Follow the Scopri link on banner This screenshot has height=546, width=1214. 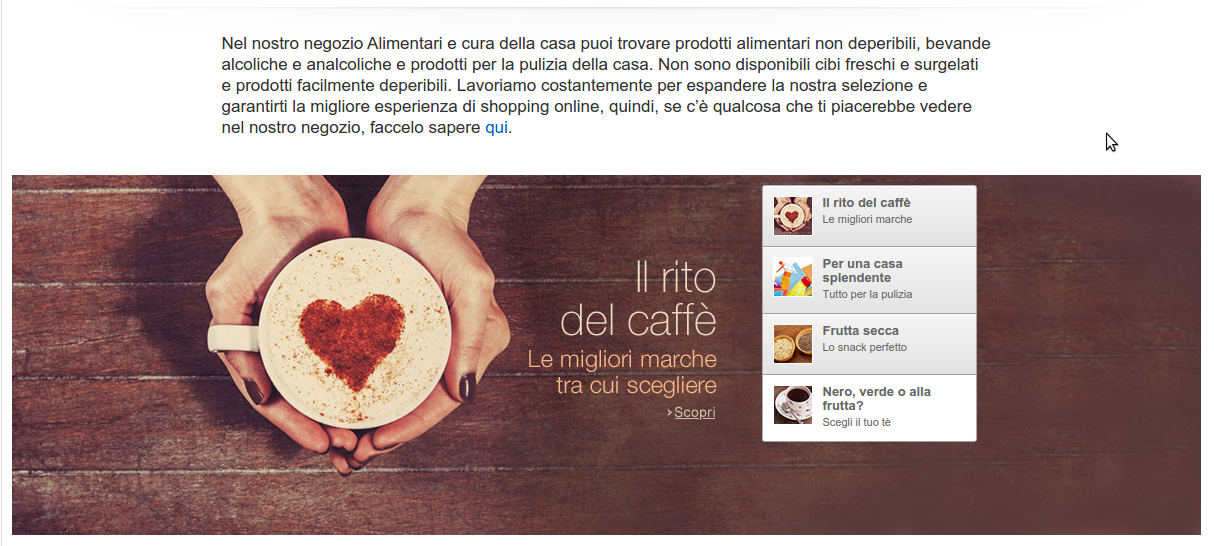coord(695,412)
